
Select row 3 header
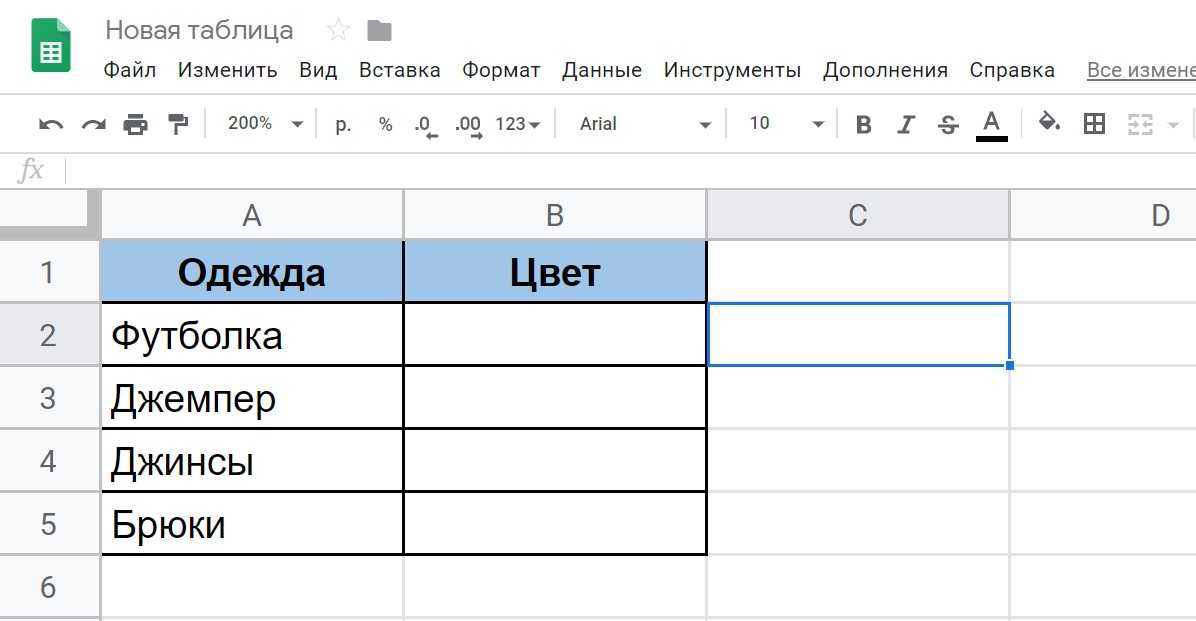click(49, 397)
